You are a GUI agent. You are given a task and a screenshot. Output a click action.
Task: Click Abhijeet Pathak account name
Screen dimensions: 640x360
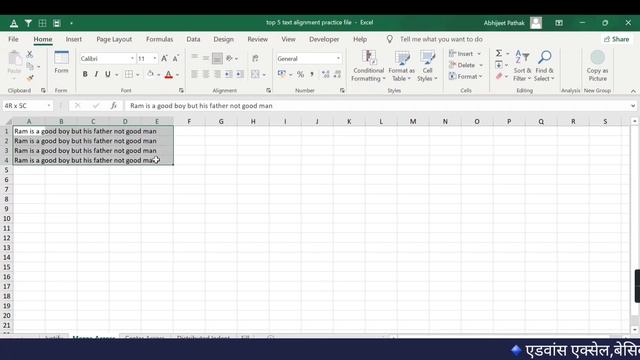coord(504,23)
